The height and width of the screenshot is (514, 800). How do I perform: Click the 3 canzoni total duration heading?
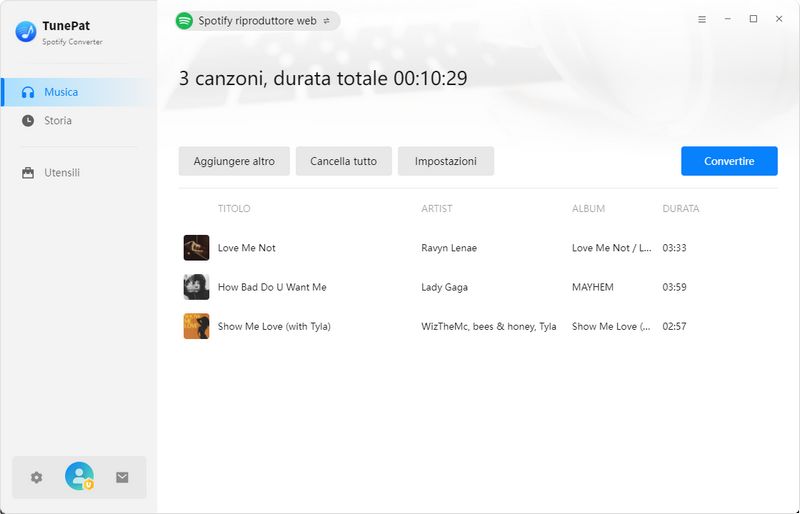point(323,79)
